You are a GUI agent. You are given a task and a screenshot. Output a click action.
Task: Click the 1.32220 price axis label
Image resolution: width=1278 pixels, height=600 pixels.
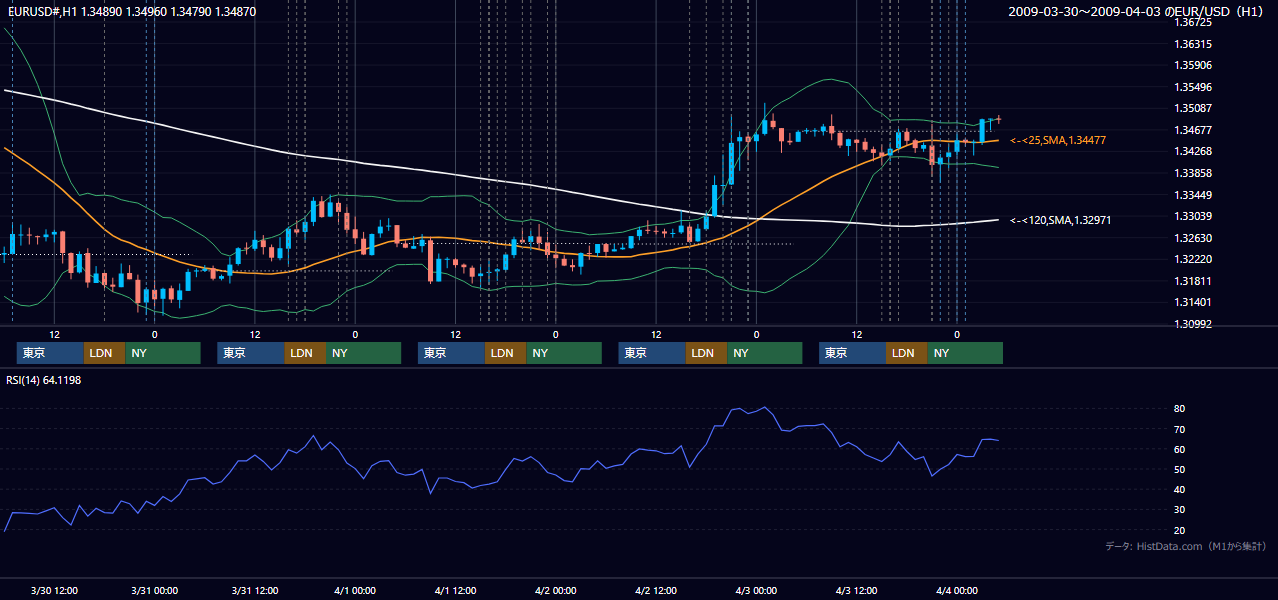[1193, 259]
